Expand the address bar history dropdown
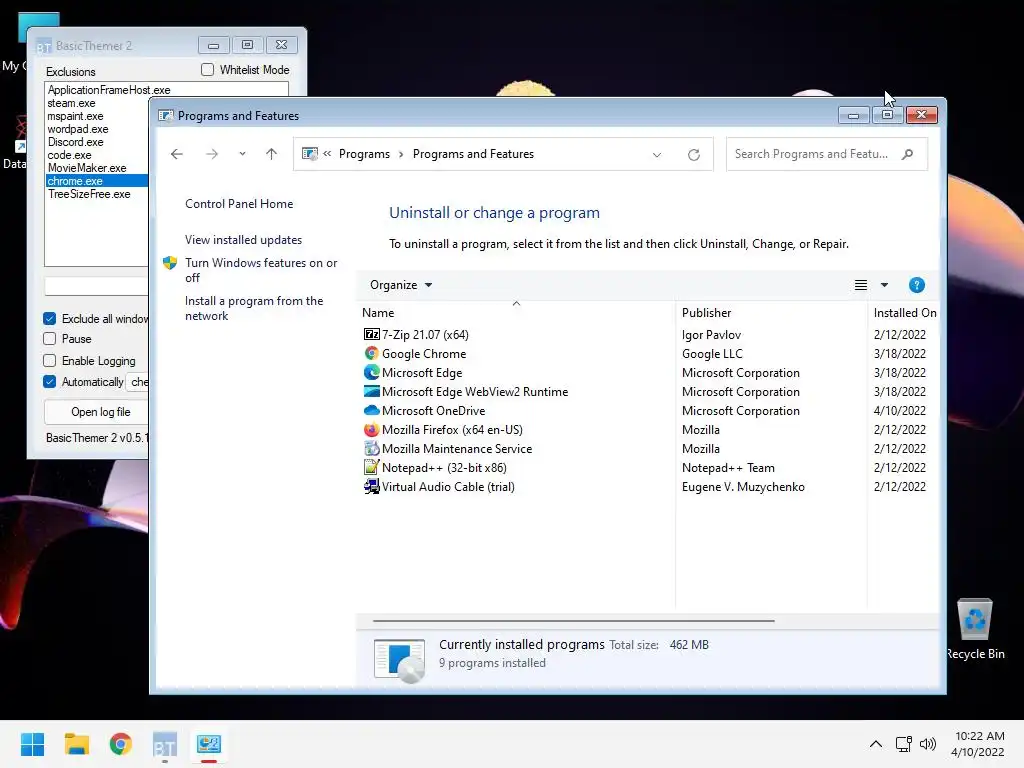The image size is (1024, 768). tap(656, 155)
